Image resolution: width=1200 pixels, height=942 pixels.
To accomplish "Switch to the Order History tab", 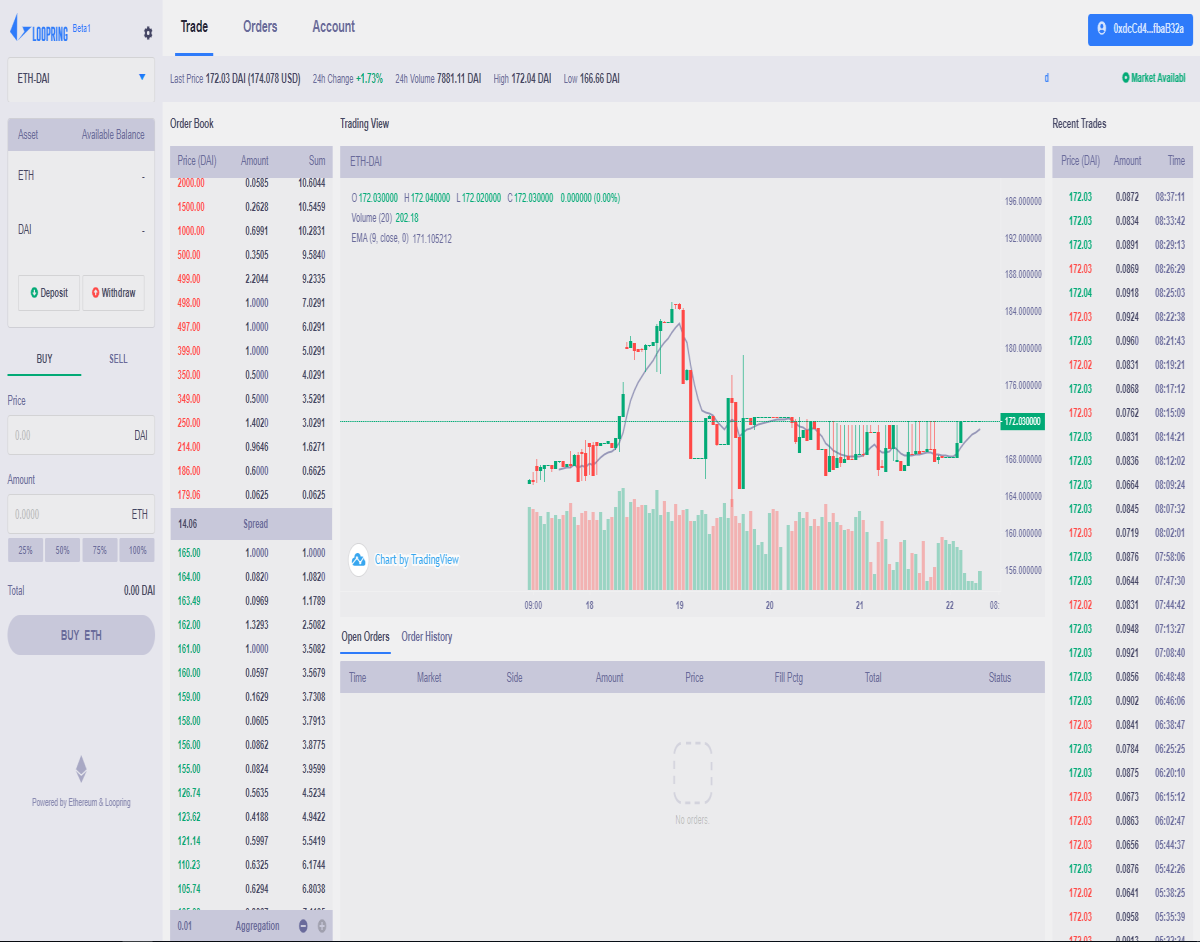I will 427,636.
